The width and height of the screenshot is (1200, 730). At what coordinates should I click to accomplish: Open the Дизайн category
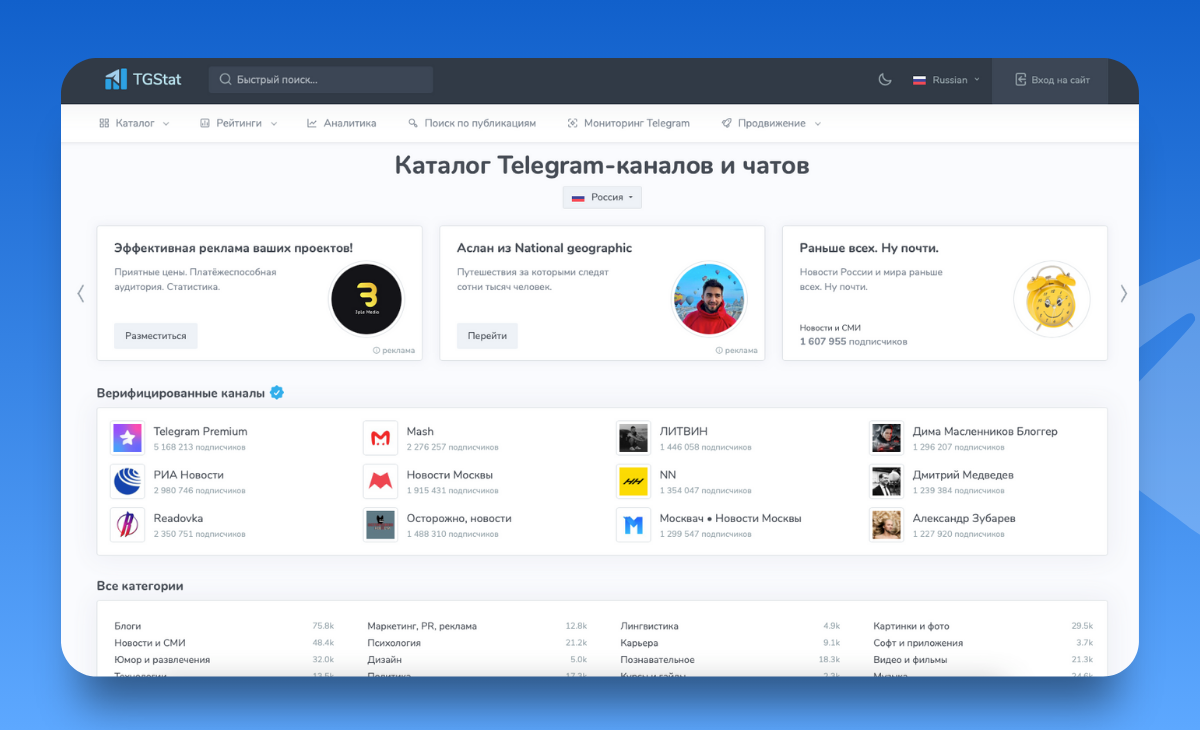point(385,660)
